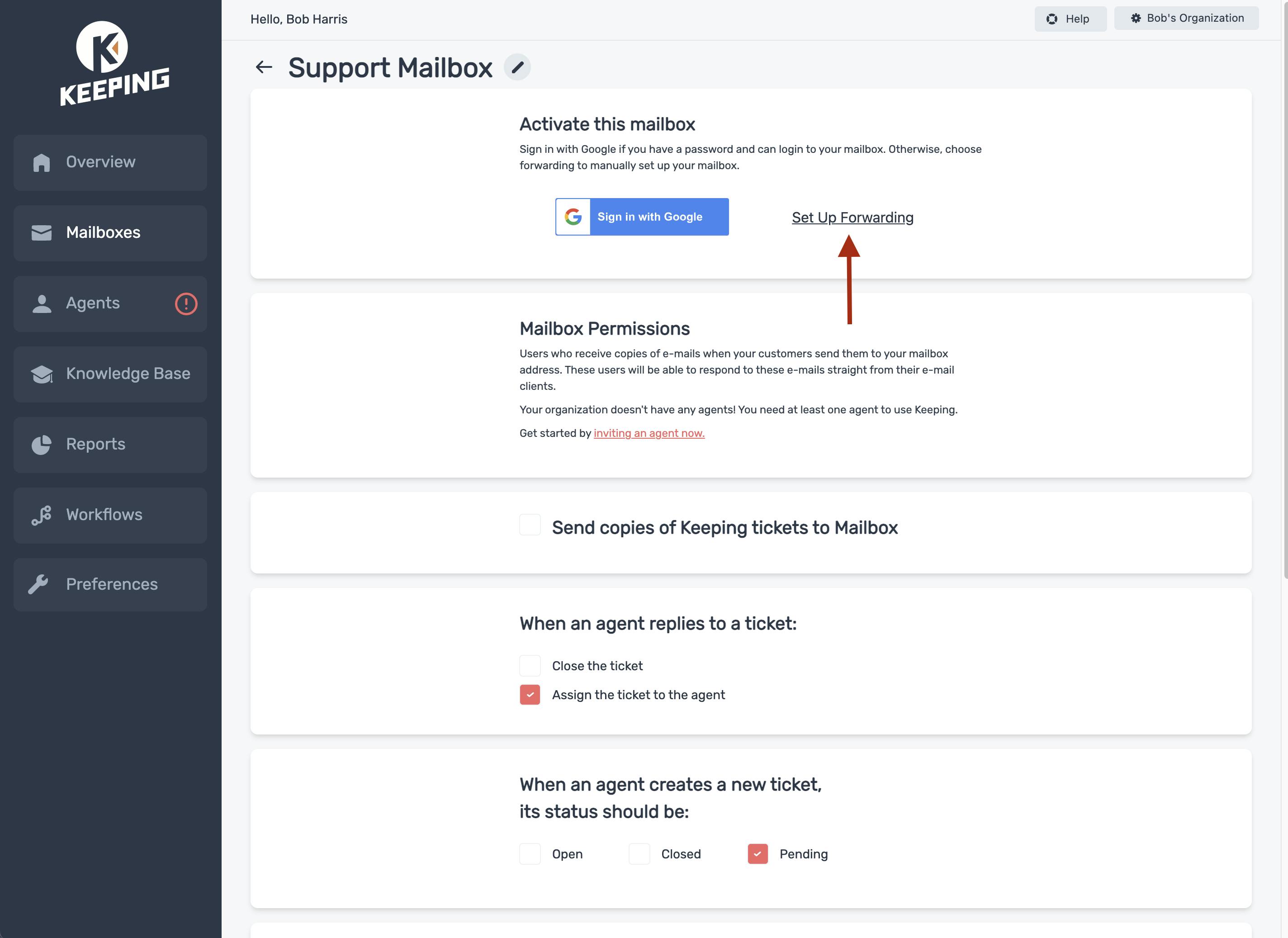This screenshot has width=1288, height=938.
Task: Uncheck Assign the ticket to the agent
Action: [x=530, y=694]
